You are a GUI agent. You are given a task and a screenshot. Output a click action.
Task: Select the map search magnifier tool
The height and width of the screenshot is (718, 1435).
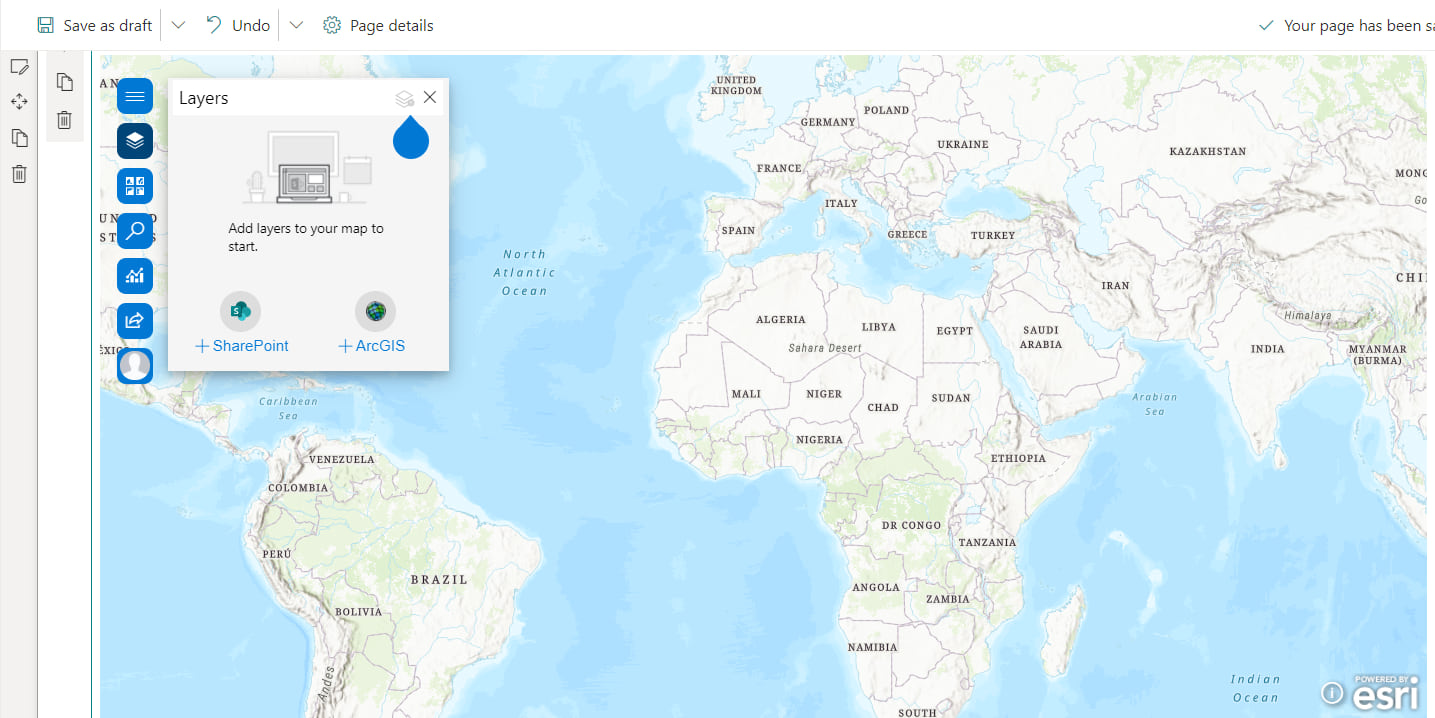135,231
